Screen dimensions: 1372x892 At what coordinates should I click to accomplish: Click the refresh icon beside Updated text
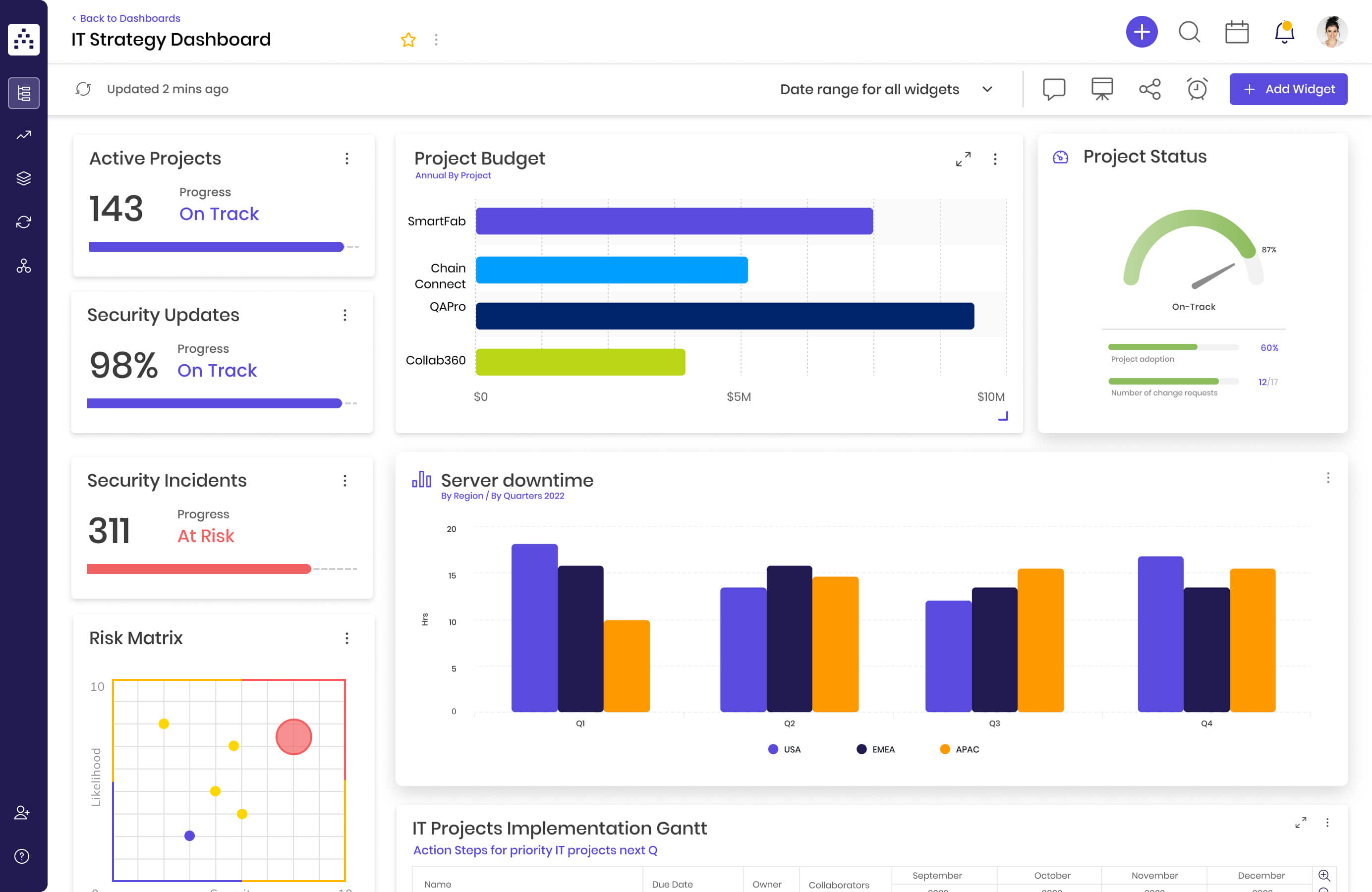click(84, 89)
